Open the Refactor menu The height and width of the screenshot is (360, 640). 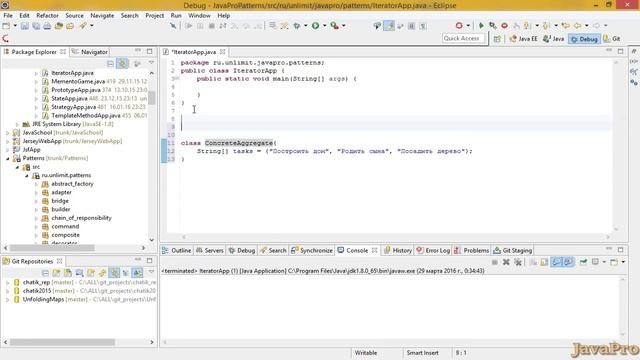[x=47, y=16]
